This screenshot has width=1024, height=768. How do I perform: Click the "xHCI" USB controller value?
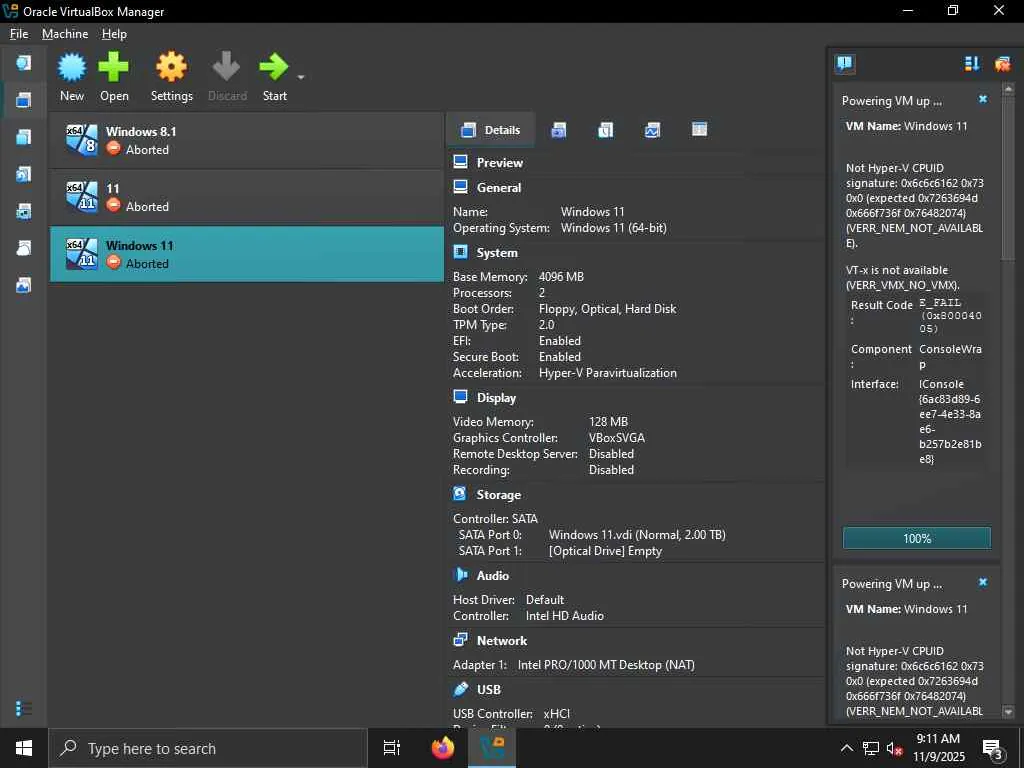pos(556,714)
